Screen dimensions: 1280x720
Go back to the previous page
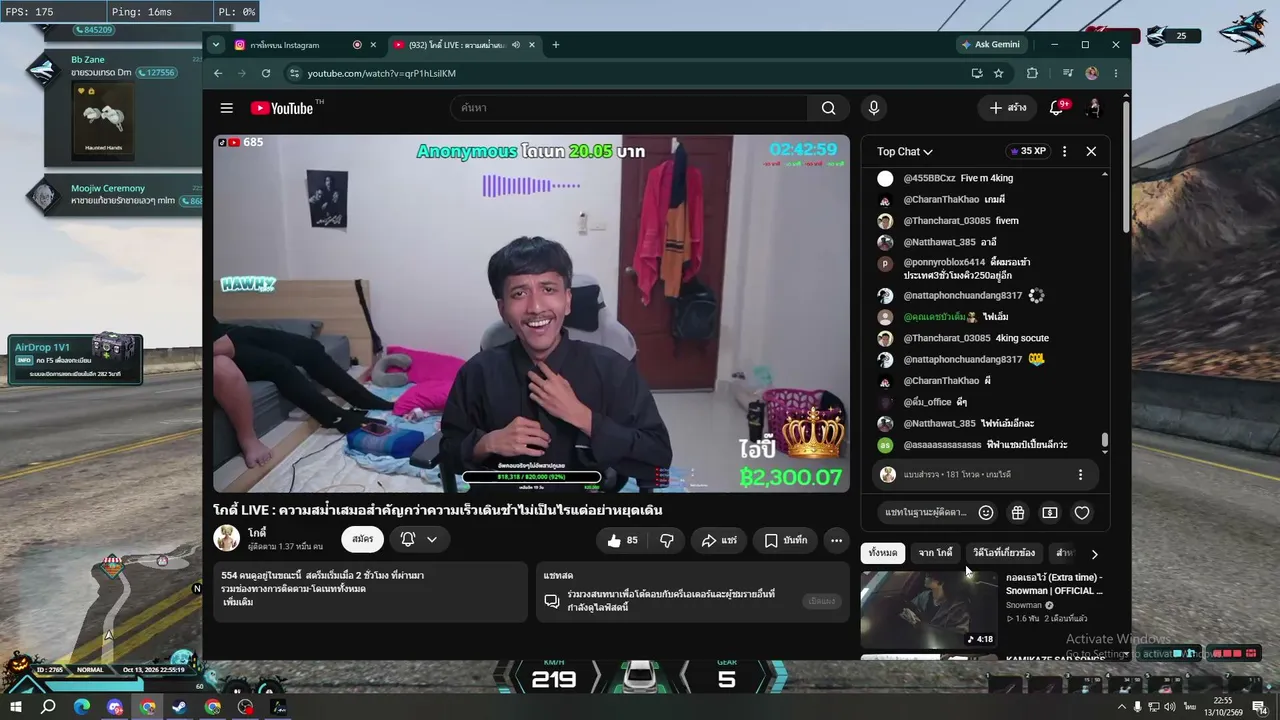[218, 73]
